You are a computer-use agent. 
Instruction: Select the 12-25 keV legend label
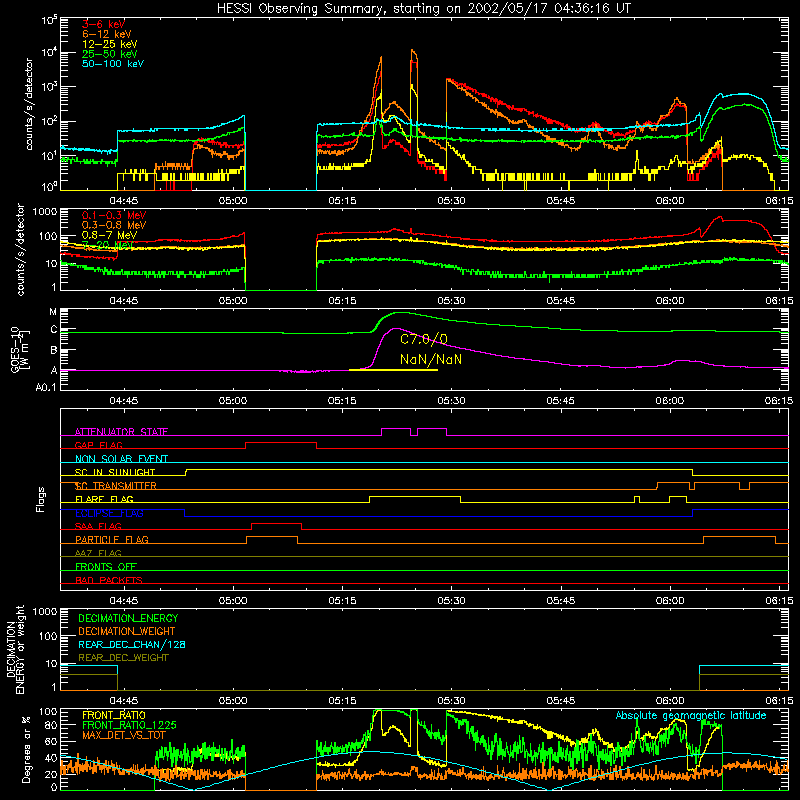[x=110, y=44]
